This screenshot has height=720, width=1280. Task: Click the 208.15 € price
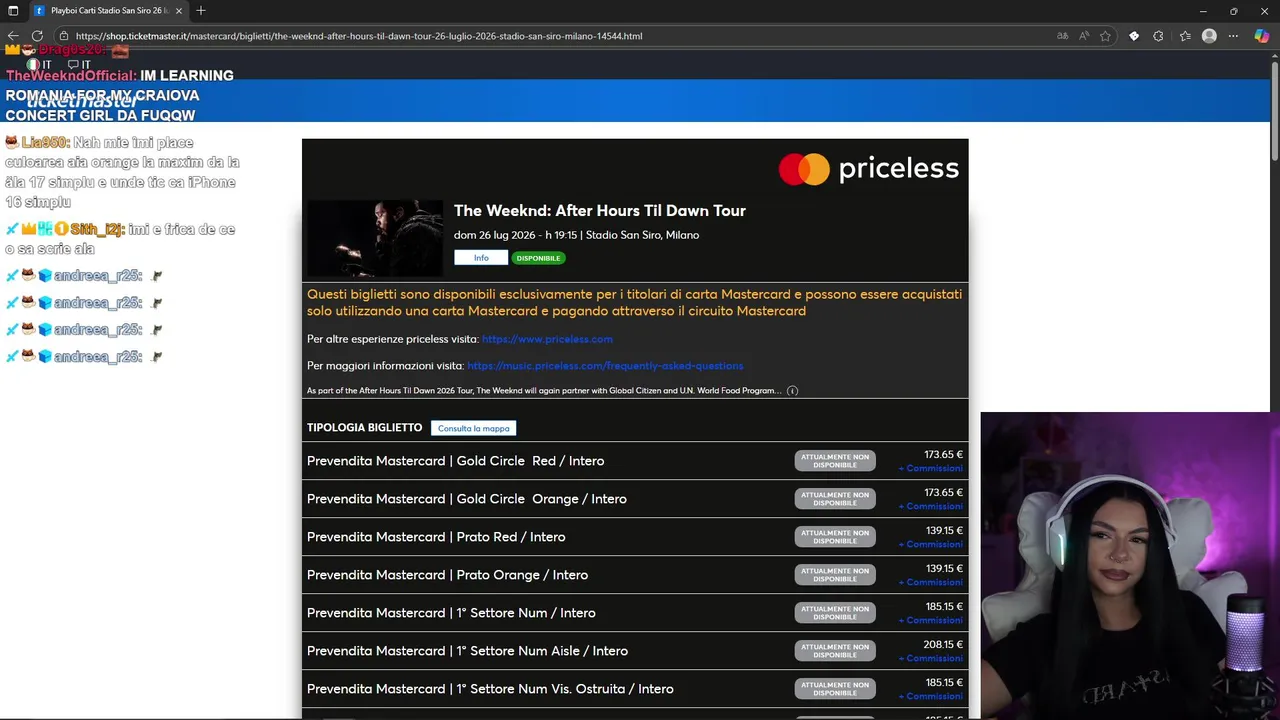click(x=943, y=645)
